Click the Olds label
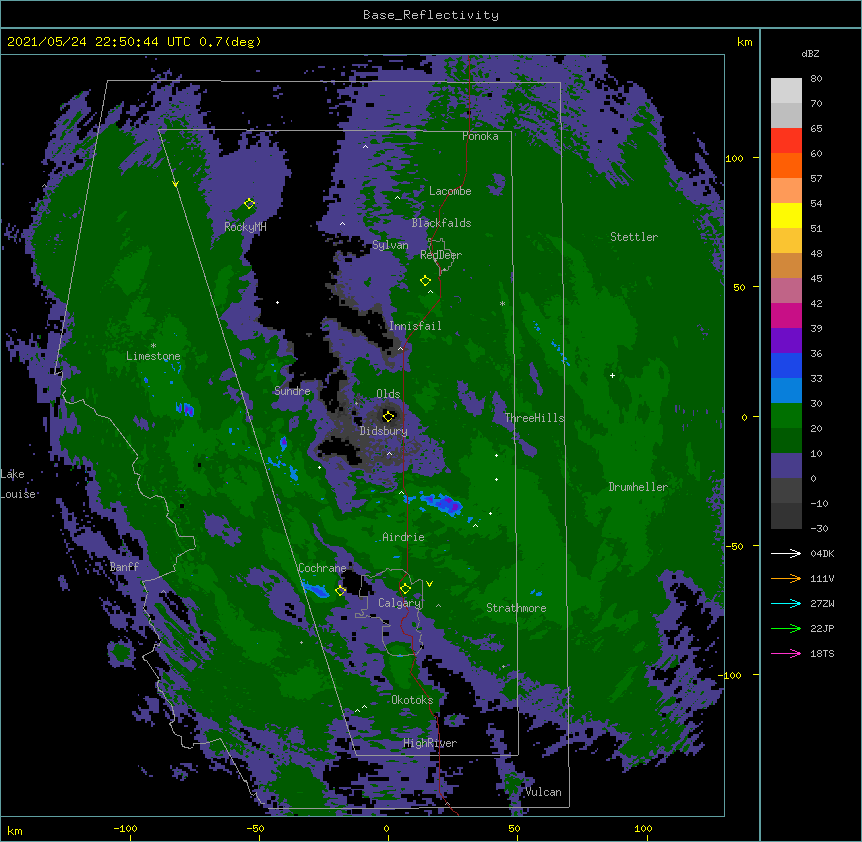The width and height of the screenshot is (862, 842). coord(388,394)
